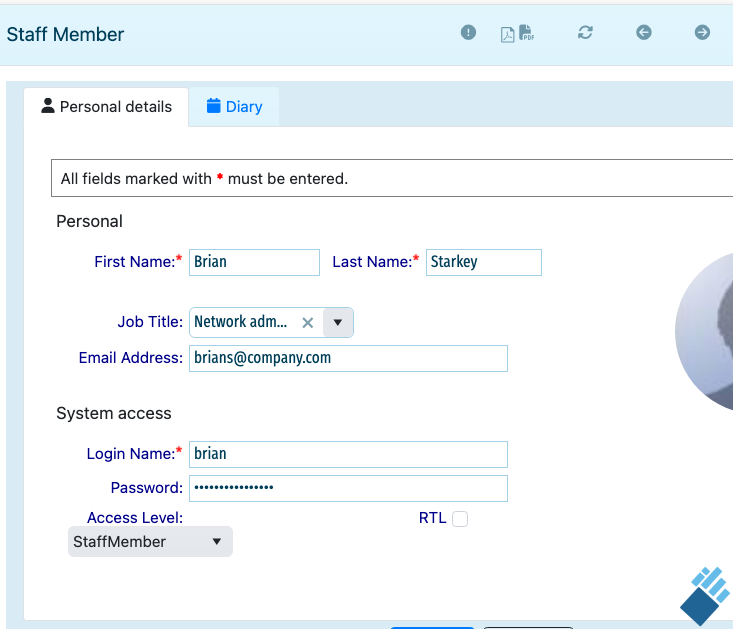Screen dimensions: 733x629
Task: Click into the Password field
Action: point(348,488)
